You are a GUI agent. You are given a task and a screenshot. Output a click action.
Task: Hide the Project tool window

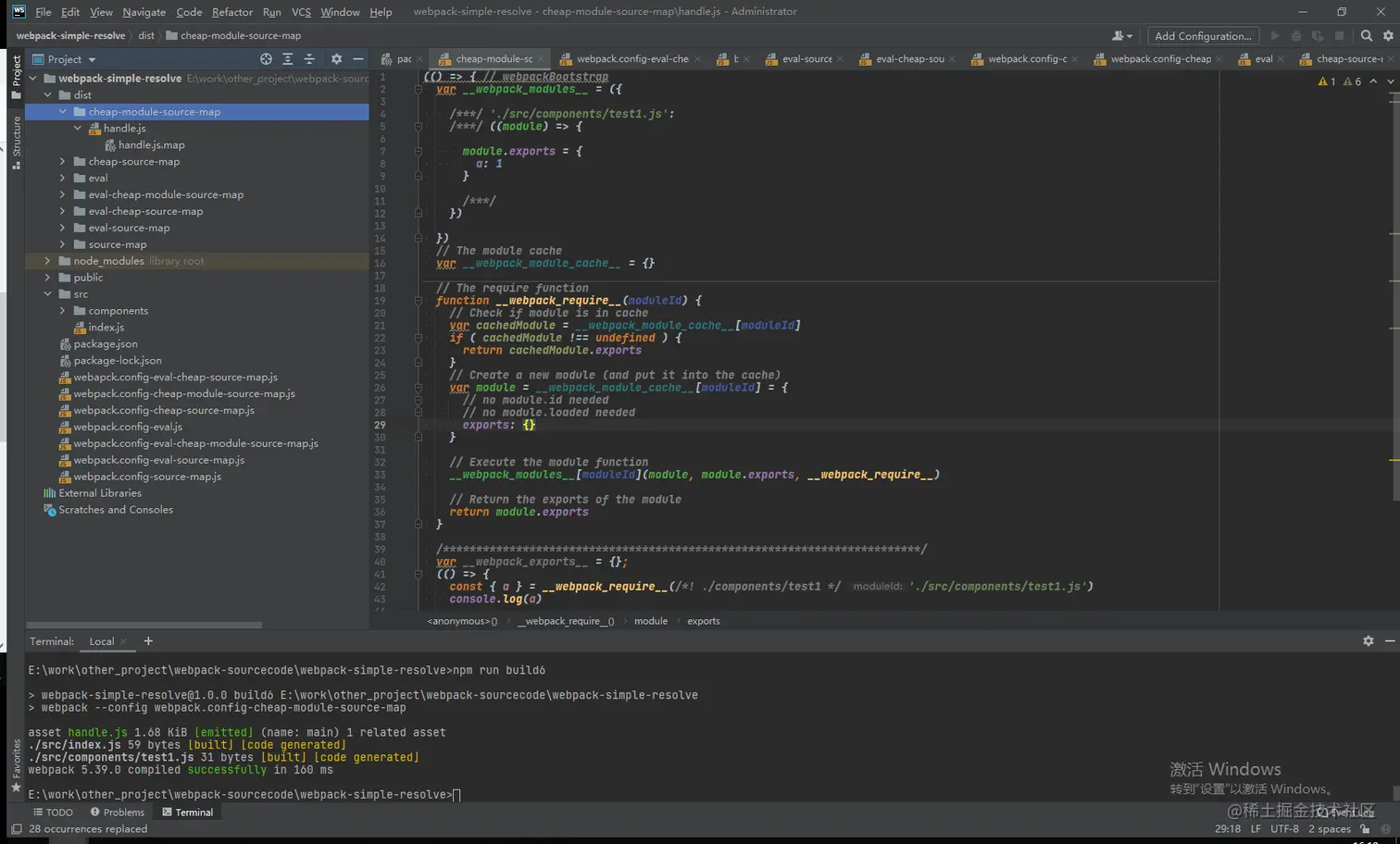[358, 59]
